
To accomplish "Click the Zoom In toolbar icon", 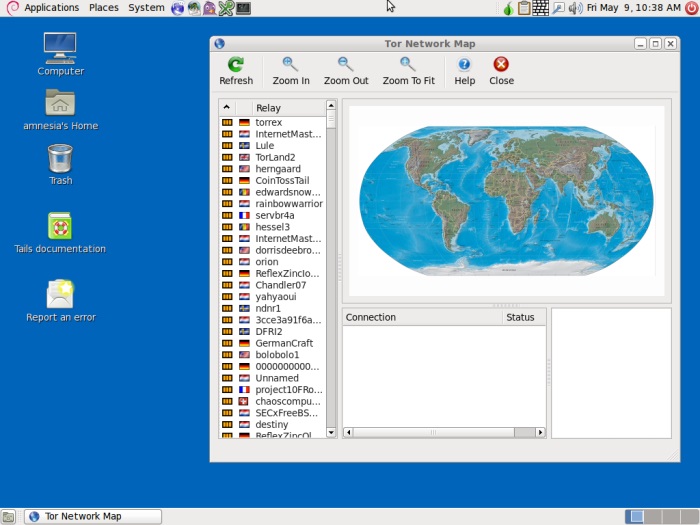I will 291,70.
